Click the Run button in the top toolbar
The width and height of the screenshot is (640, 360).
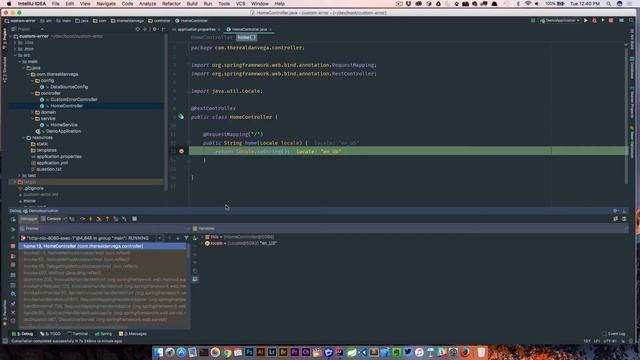coord(586,20)
